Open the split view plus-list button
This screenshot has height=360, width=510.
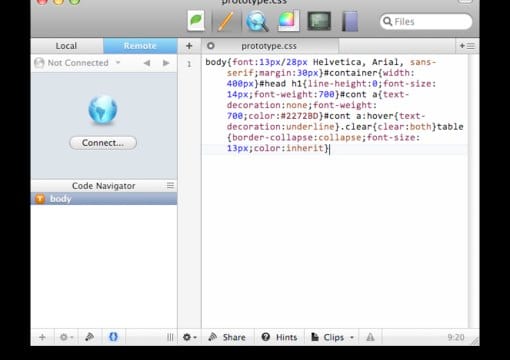[467, 46]
